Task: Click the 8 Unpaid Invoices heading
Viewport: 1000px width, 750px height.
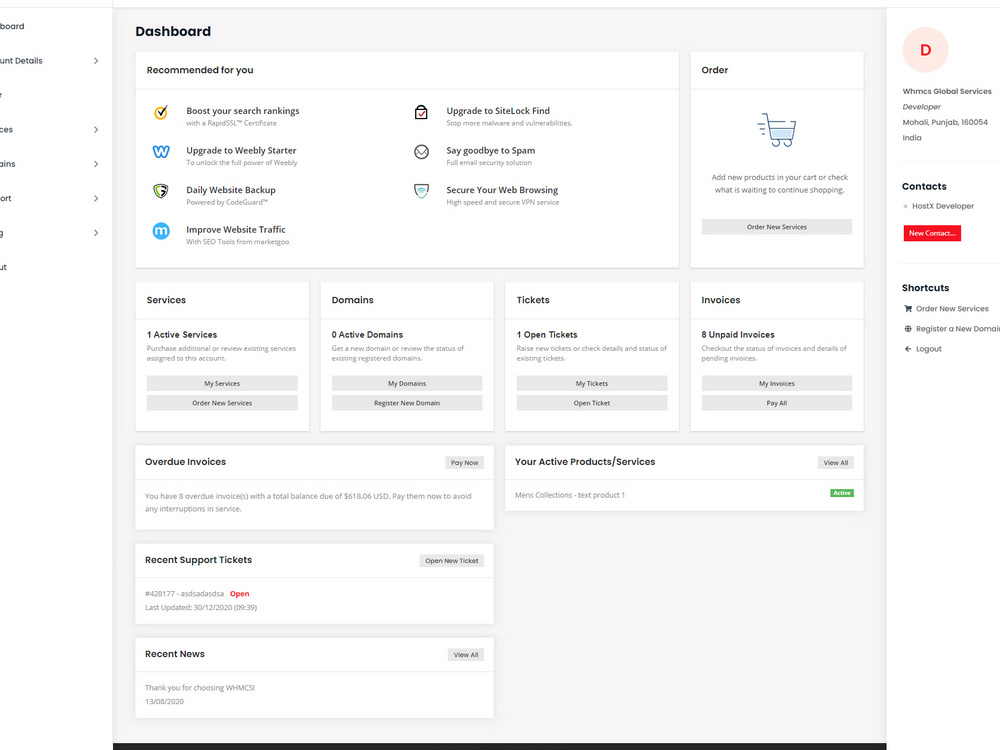Action: coord(738,335)
